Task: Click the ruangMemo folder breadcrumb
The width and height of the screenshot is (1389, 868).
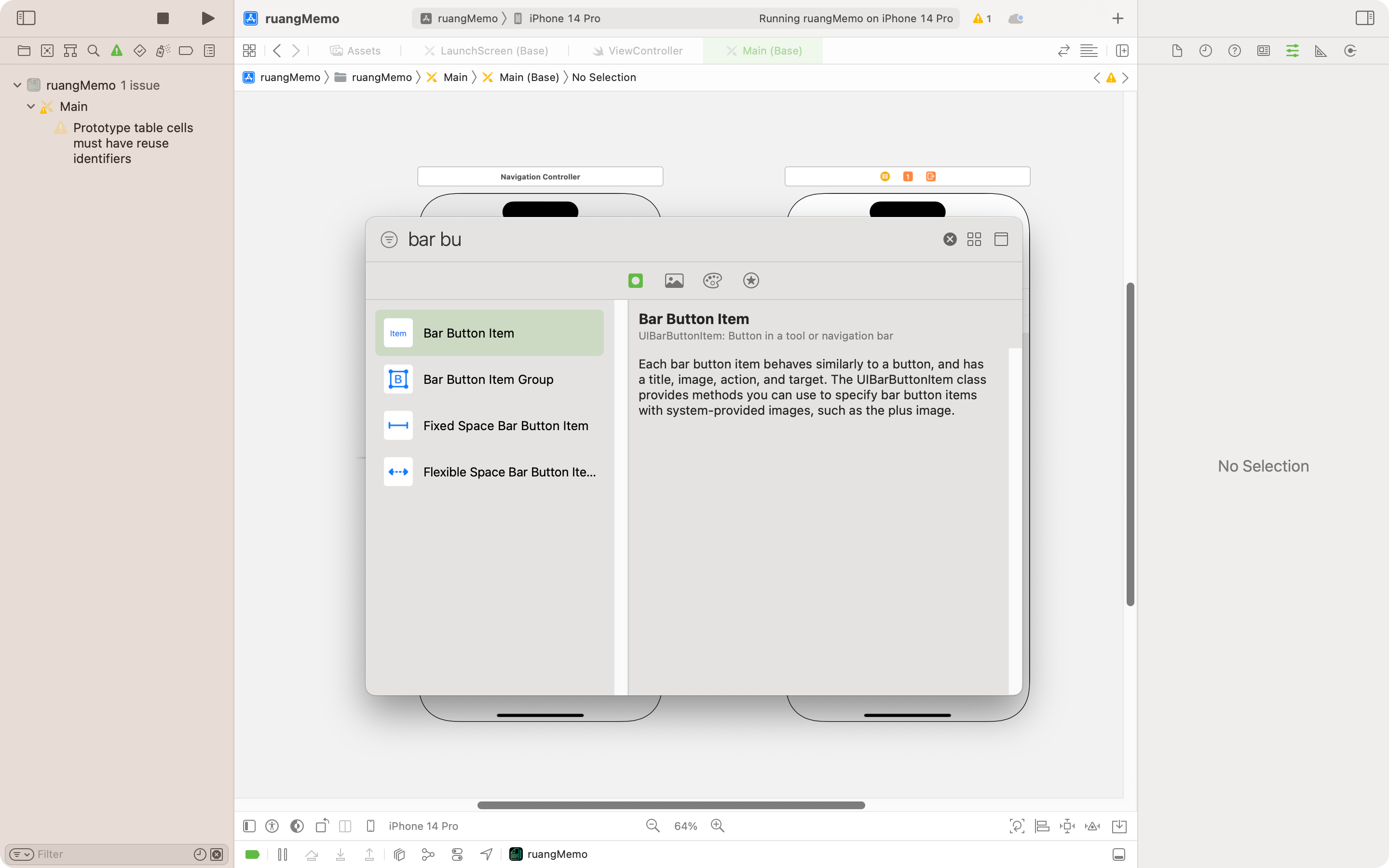Action: tap(373, 78)
